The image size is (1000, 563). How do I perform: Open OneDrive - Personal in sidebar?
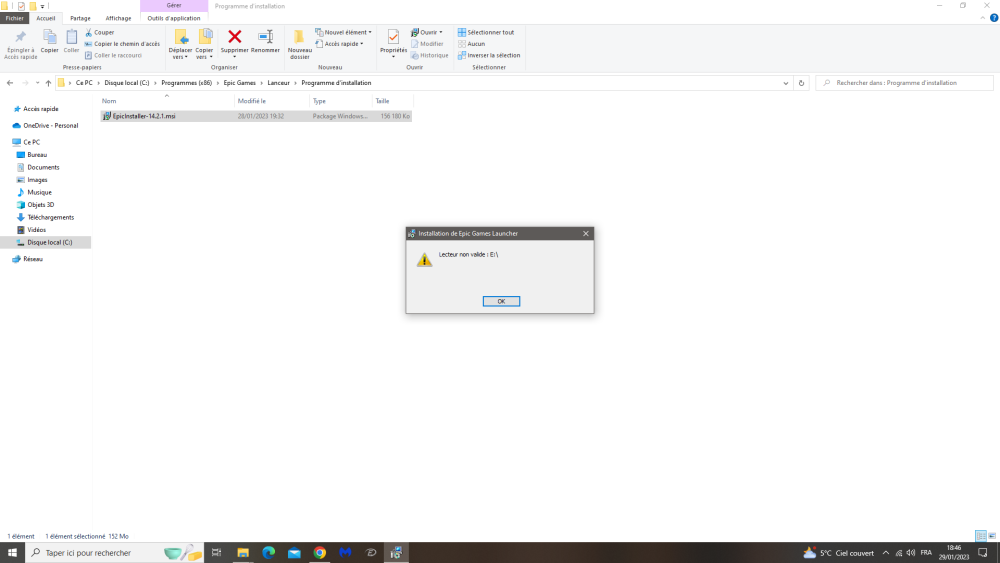pyautogui.click(x=50, y=126)
